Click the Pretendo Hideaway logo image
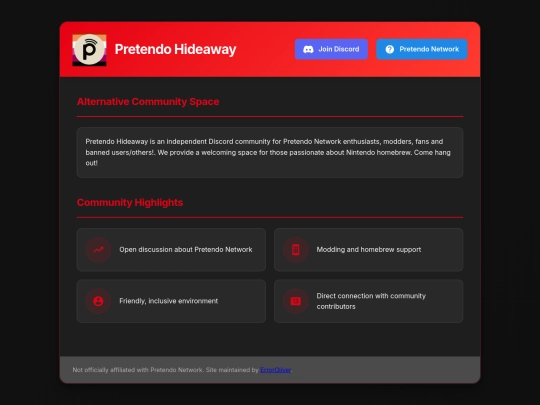Viewport: 540px width, 405px height. pos(89,50)
